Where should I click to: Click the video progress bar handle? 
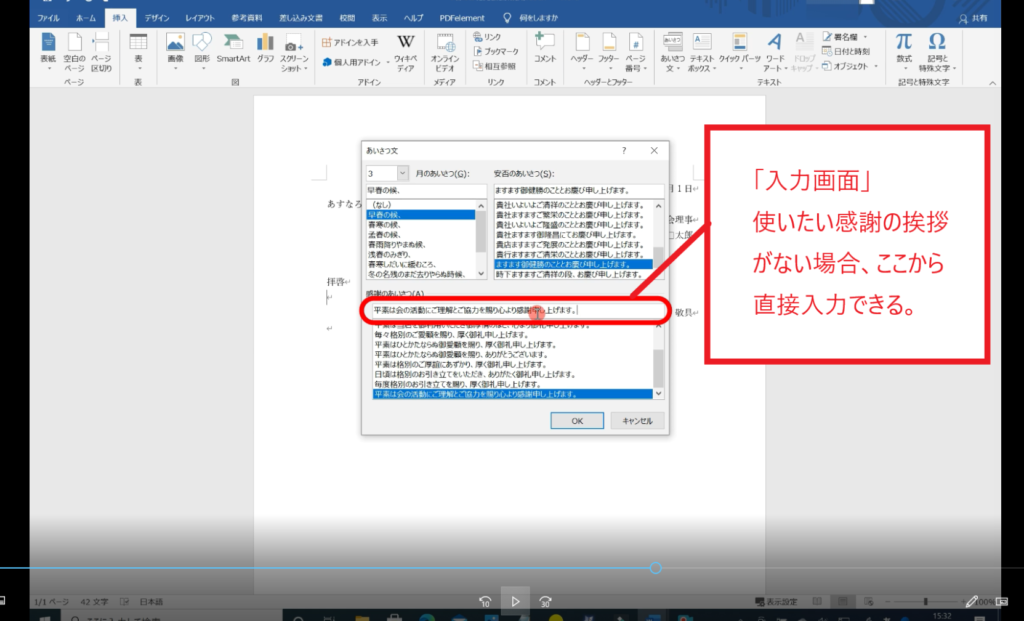point(655,568)
